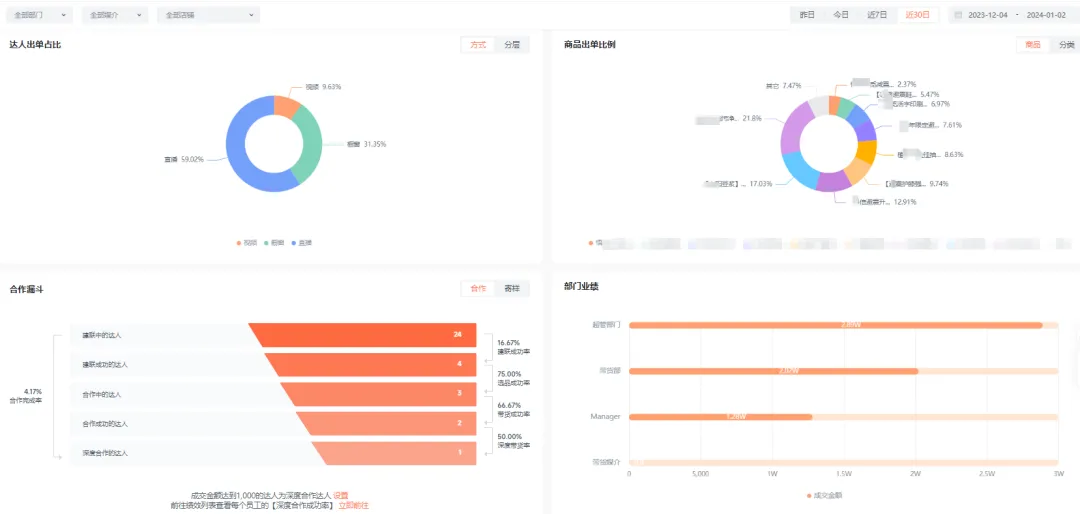Open the 全部店铺 dropdown

click(209, 15)
